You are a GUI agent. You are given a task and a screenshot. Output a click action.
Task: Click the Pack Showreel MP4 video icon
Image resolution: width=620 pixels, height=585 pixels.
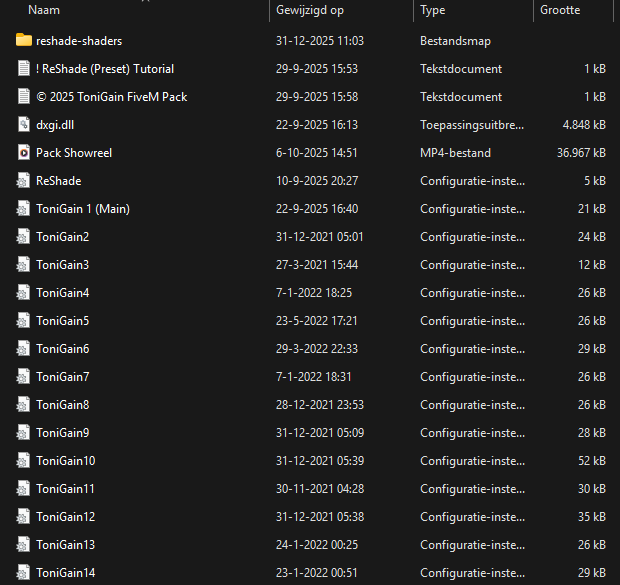click(x=25, y=153)
